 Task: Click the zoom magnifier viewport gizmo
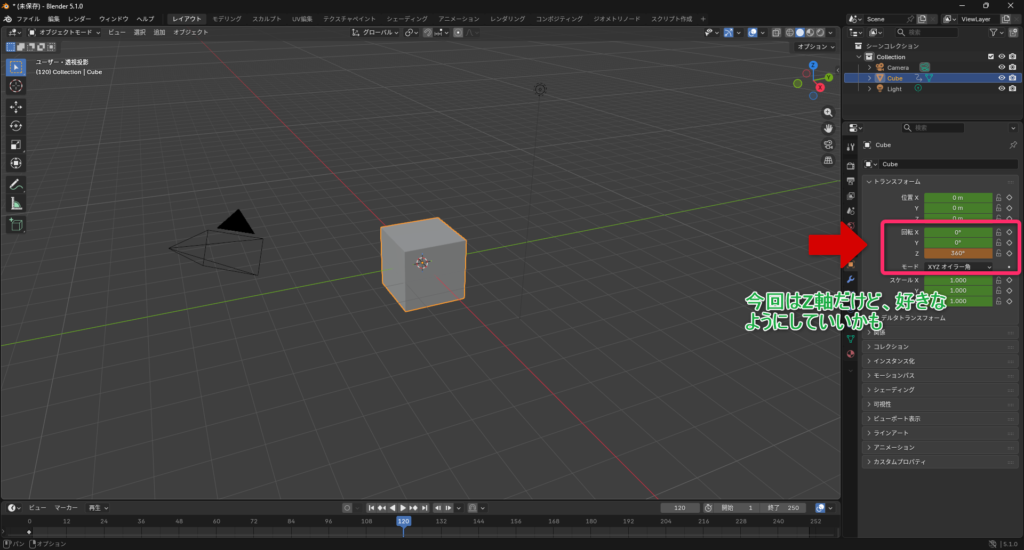pos(828,113)
